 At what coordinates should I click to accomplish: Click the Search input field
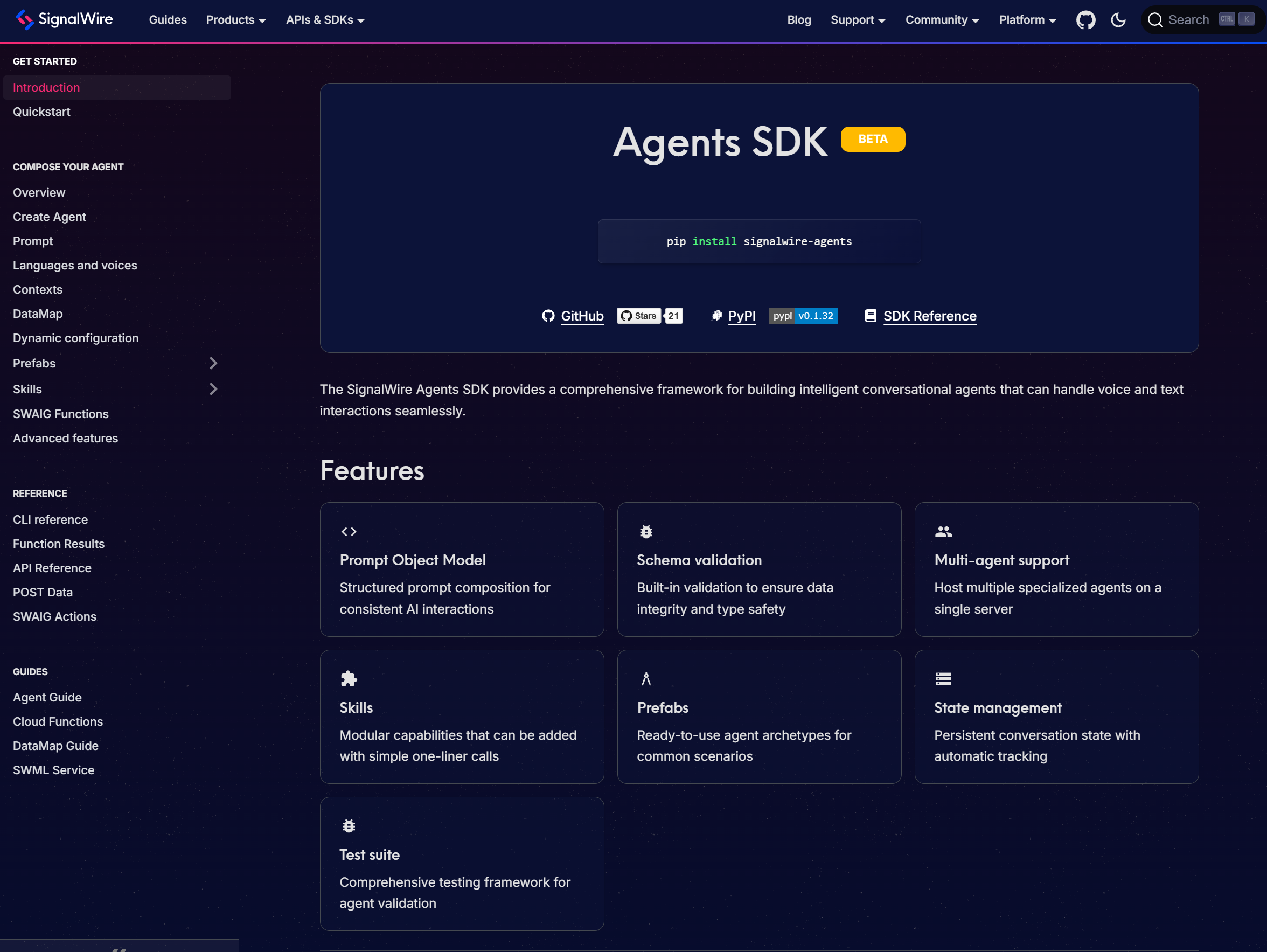1203,20
